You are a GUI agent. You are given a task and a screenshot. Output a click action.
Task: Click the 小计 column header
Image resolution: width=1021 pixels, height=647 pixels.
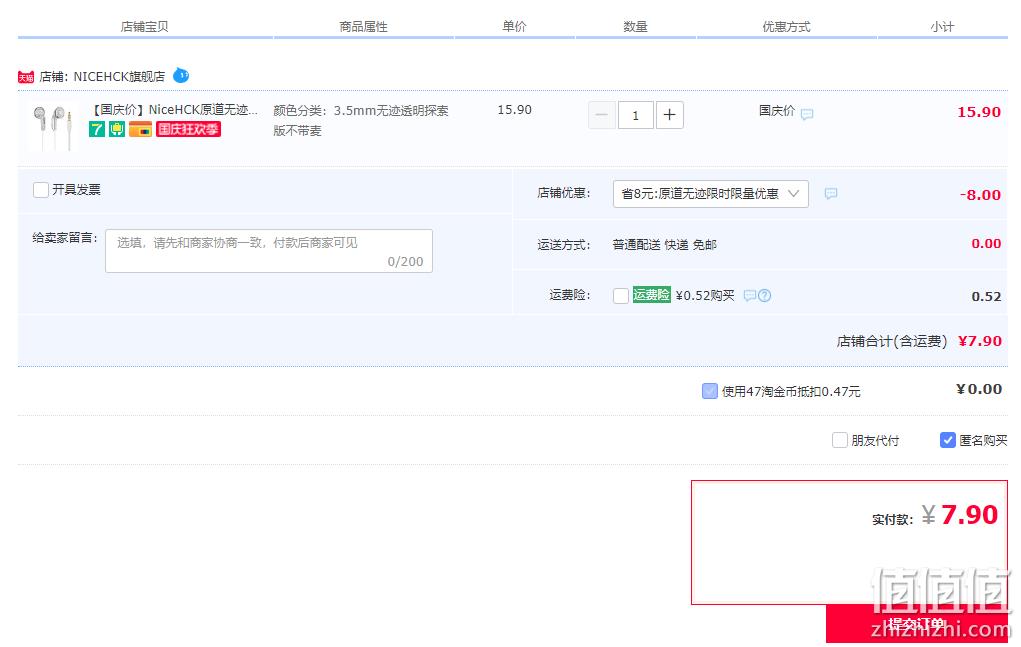942,27
